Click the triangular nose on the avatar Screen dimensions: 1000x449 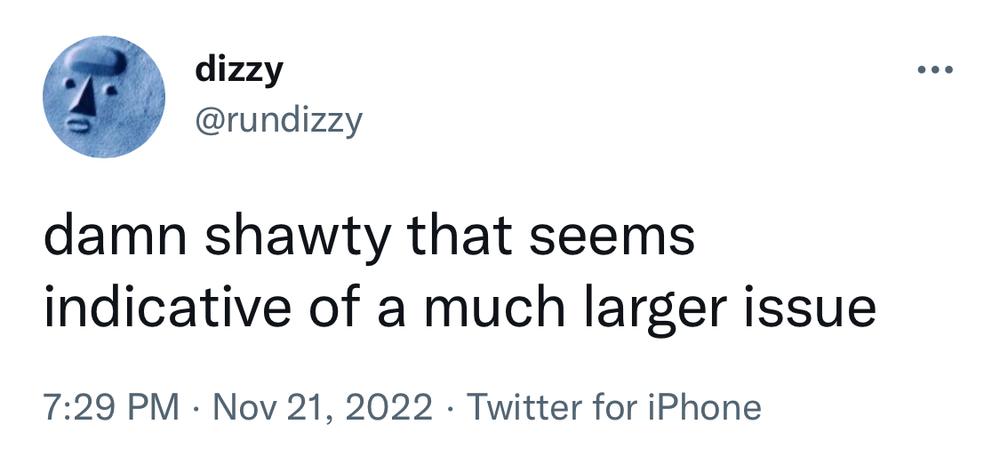pyautogui.click(x=84, y=99)
